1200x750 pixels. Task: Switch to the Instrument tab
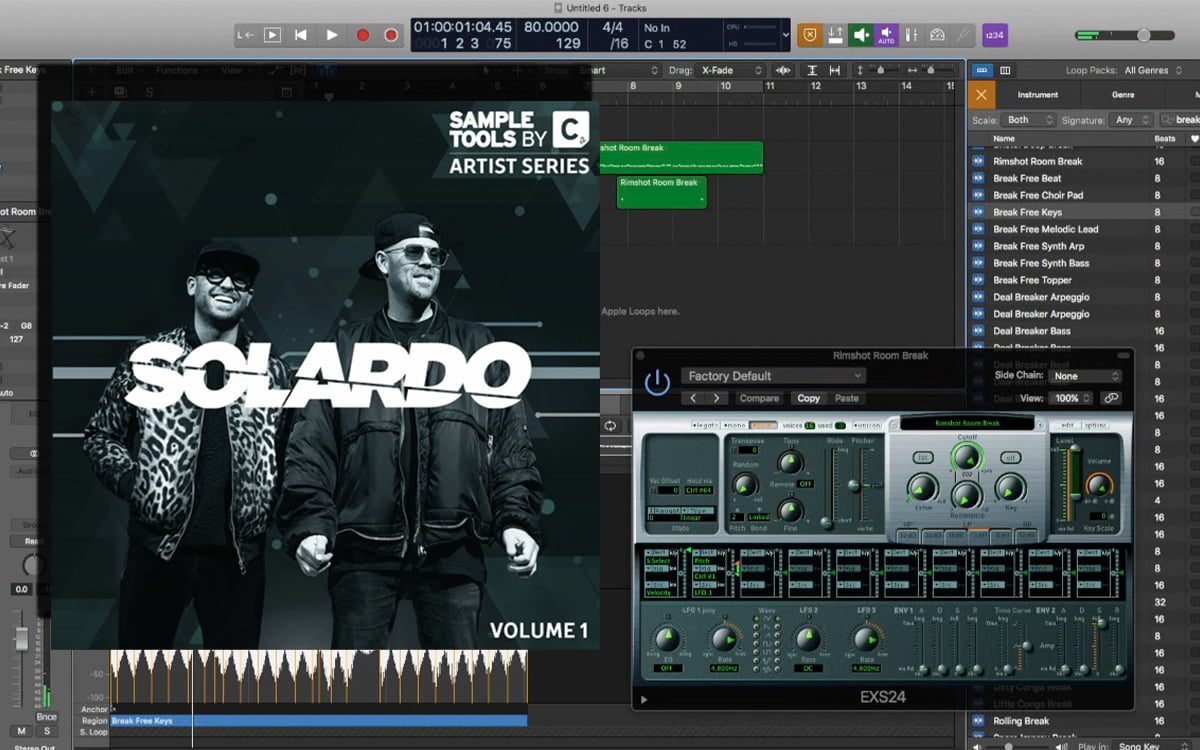click(1038, 95)
